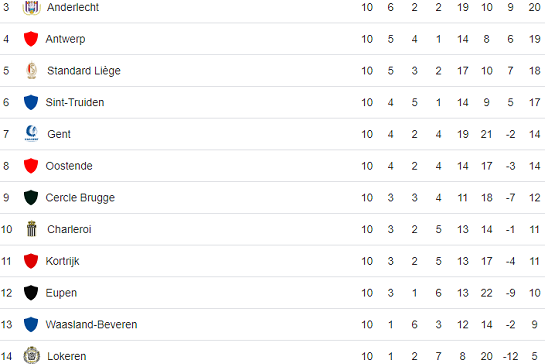Select the Waasland-Beveren team name

click(91, 325)
